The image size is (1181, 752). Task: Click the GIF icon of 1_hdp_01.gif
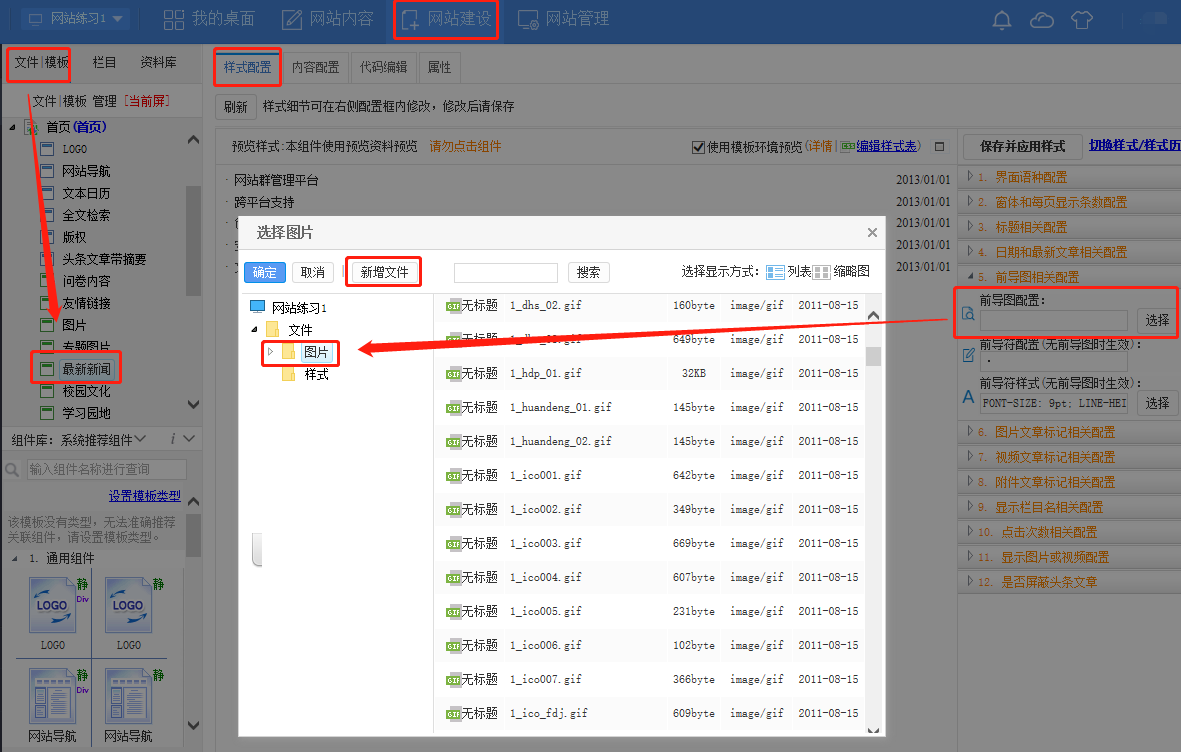453,374
